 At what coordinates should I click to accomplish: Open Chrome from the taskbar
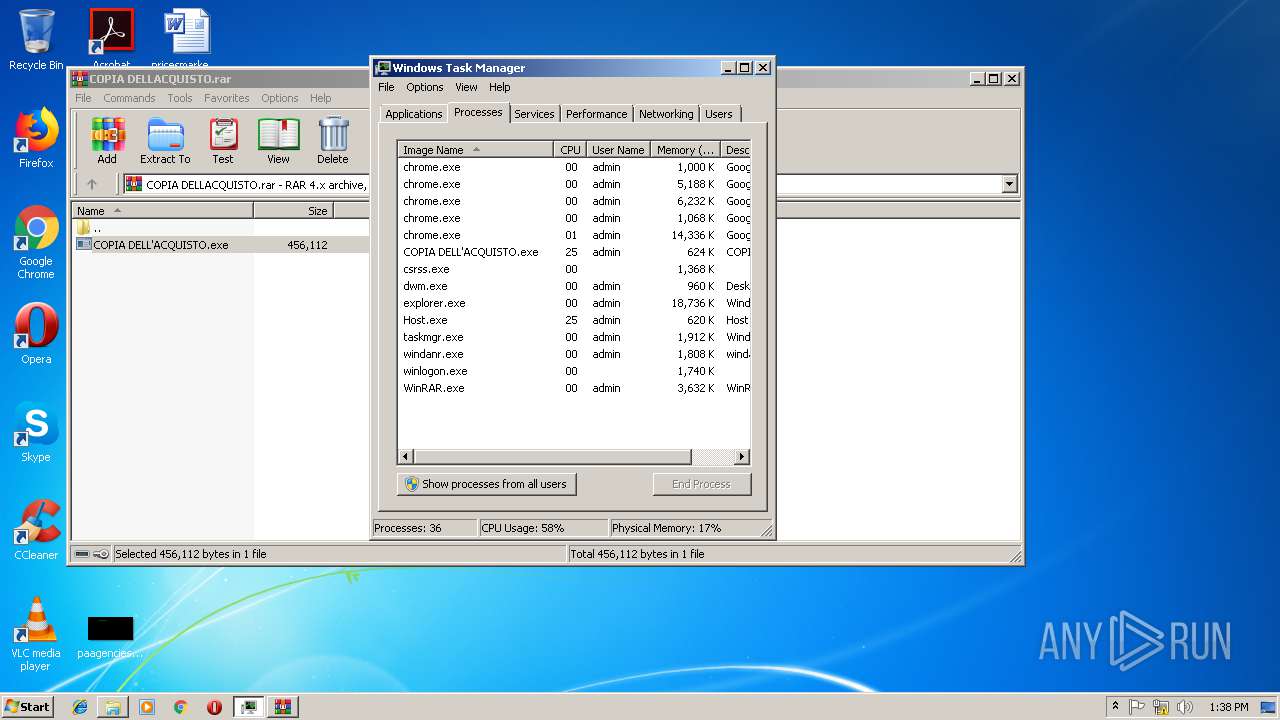(x=180, y=707)
